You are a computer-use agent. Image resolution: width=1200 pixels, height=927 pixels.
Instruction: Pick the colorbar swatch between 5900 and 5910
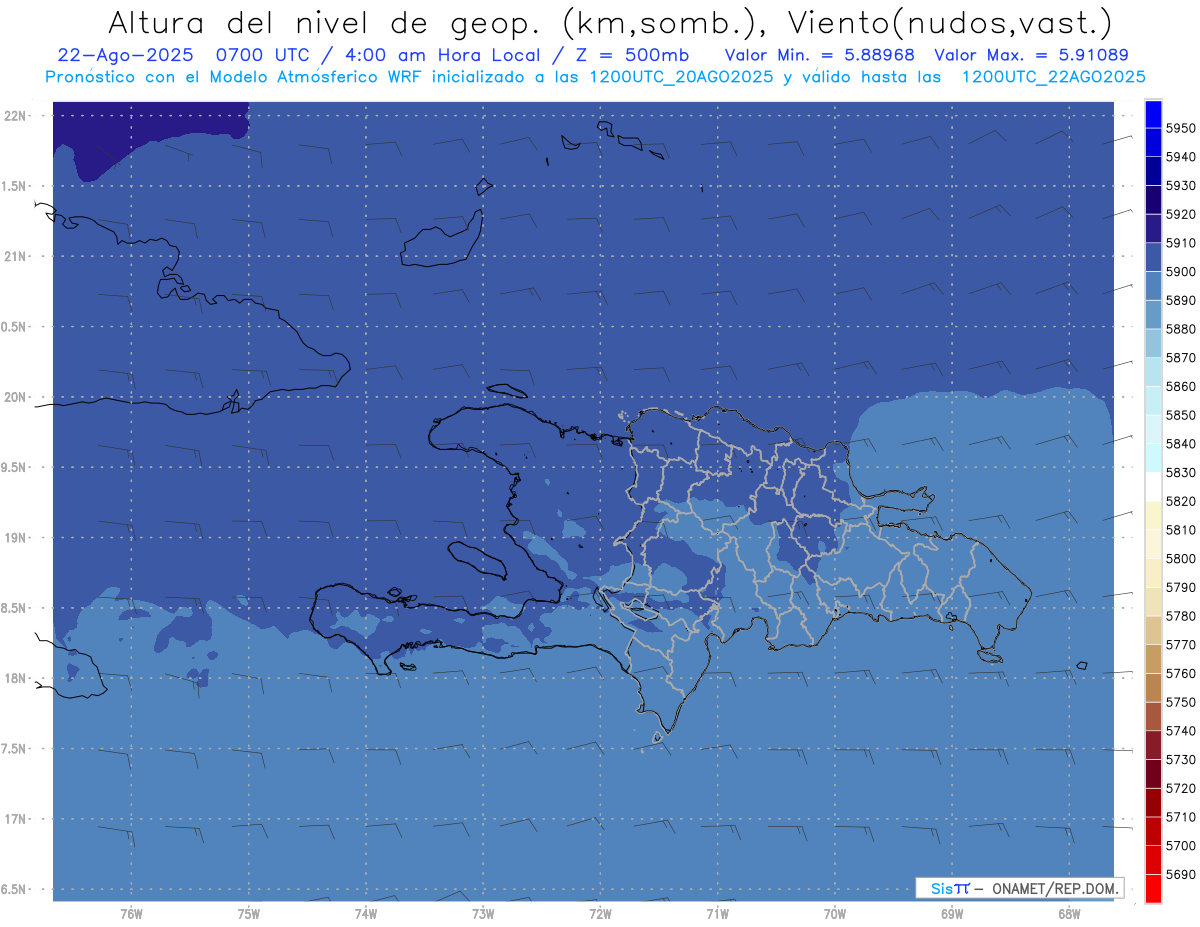tap(1153, 257)
